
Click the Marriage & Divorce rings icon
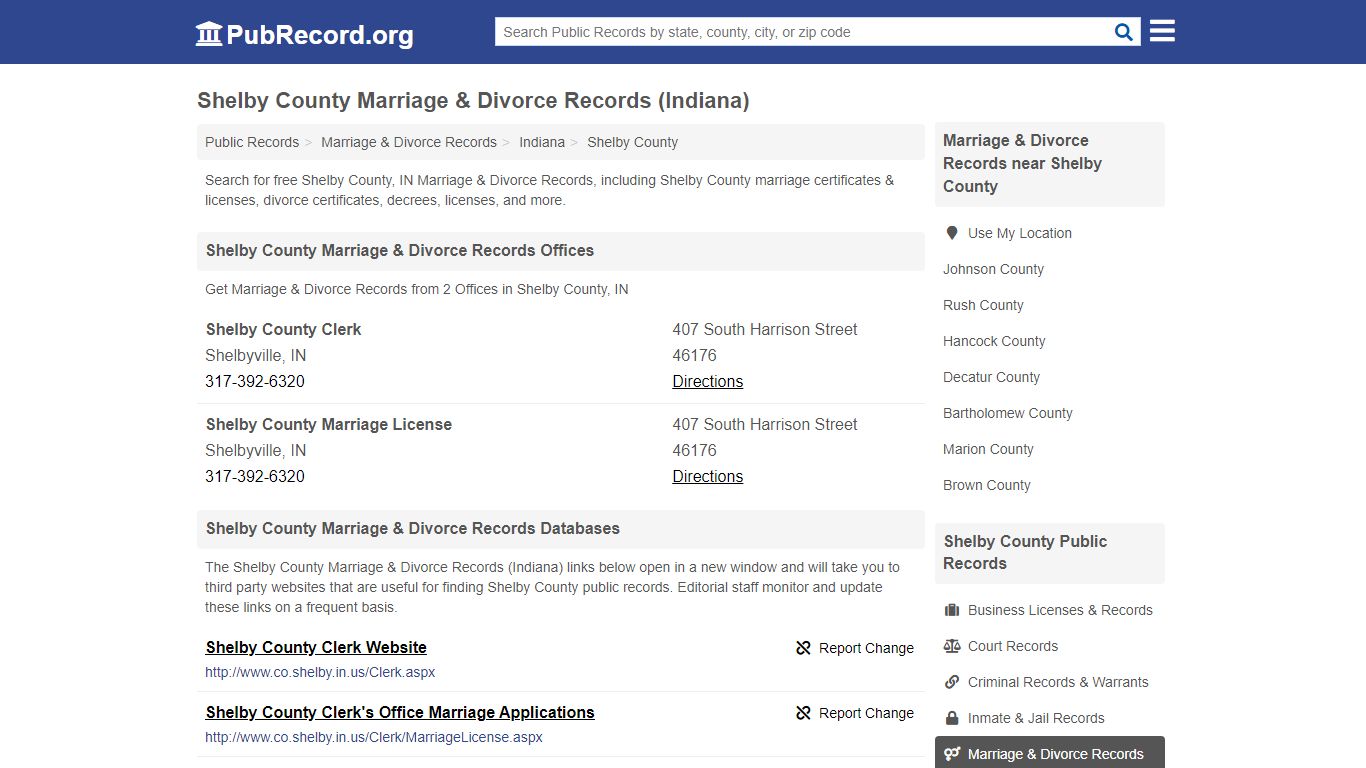[x=952, y=754]
